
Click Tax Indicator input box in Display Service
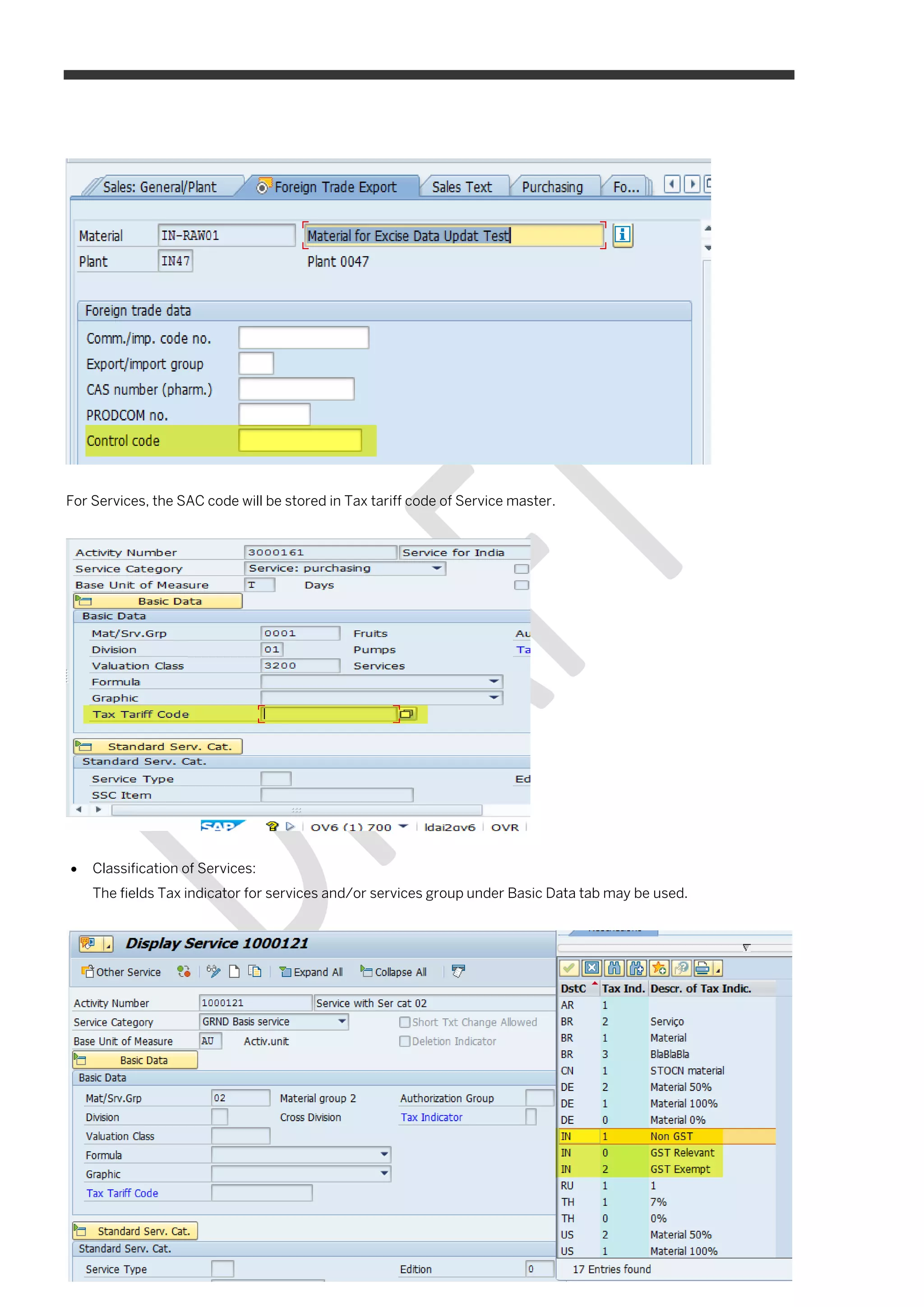531,1117
